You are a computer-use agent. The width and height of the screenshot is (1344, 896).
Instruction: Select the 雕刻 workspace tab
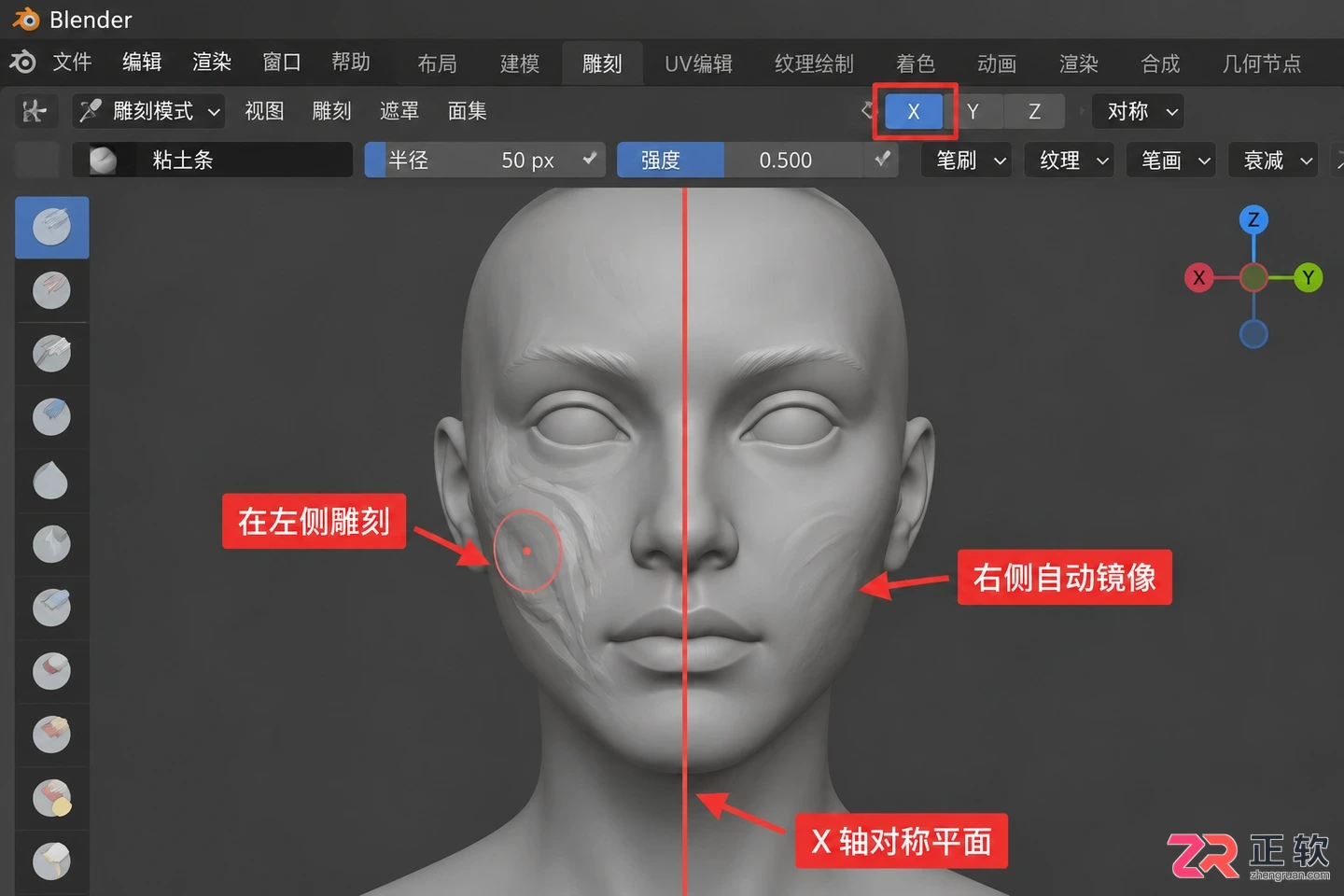pos(602,63)
